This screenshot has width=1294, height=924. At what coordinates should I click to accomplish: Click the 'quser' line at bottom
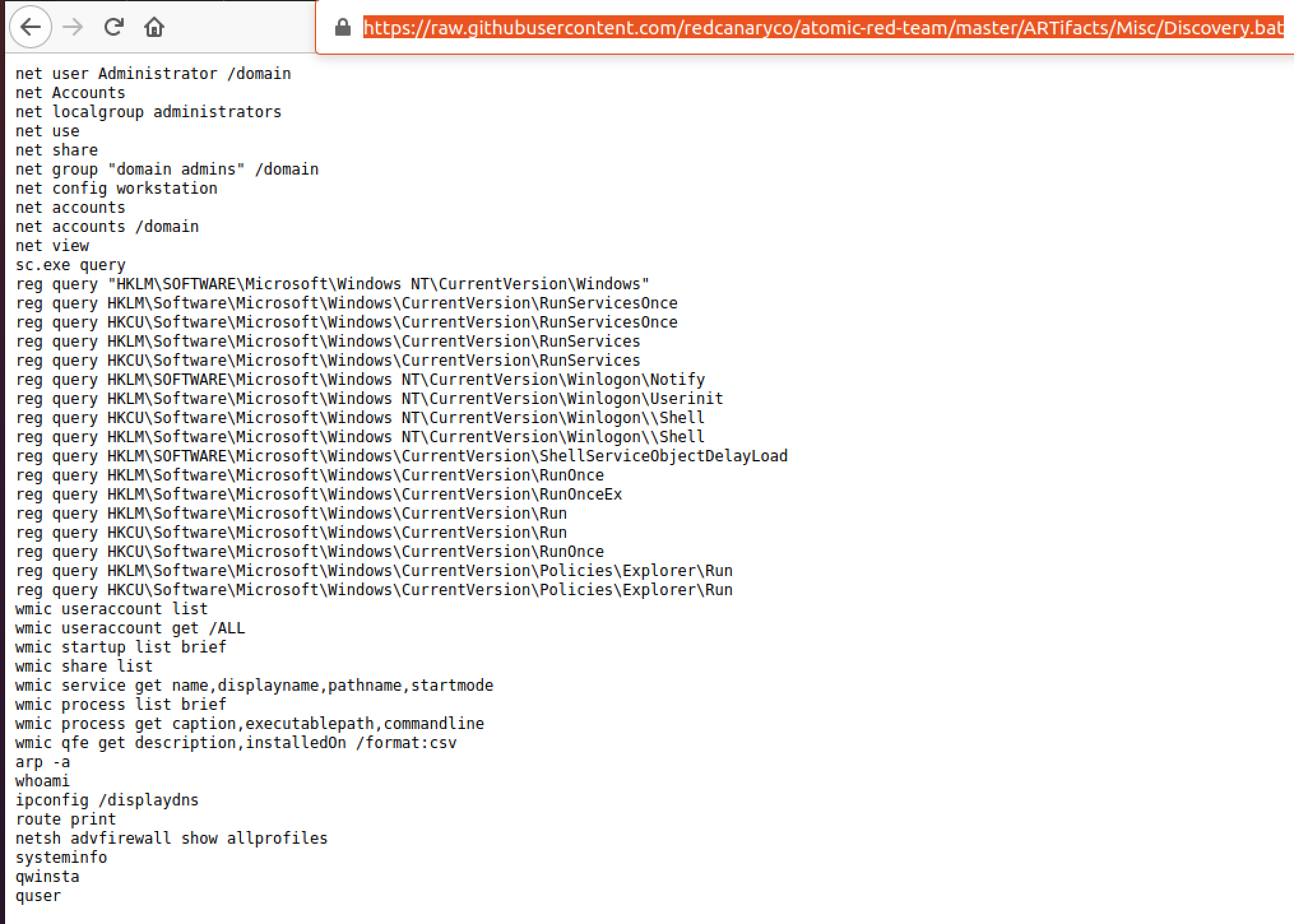[x=38, y=896]
